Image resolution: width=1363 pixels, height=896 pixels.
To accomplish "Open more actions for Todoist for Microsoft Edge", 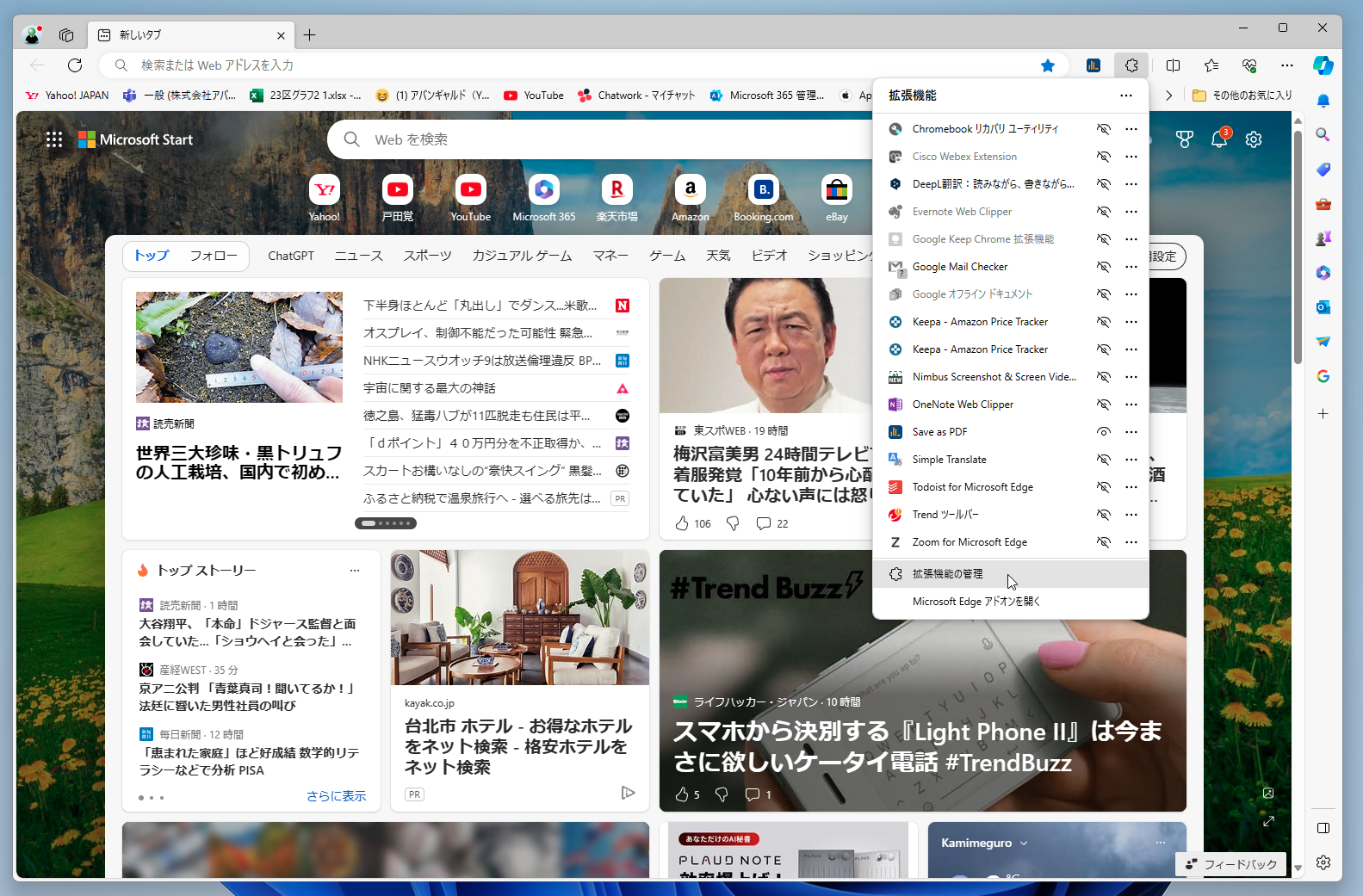I will (1131, 487).
